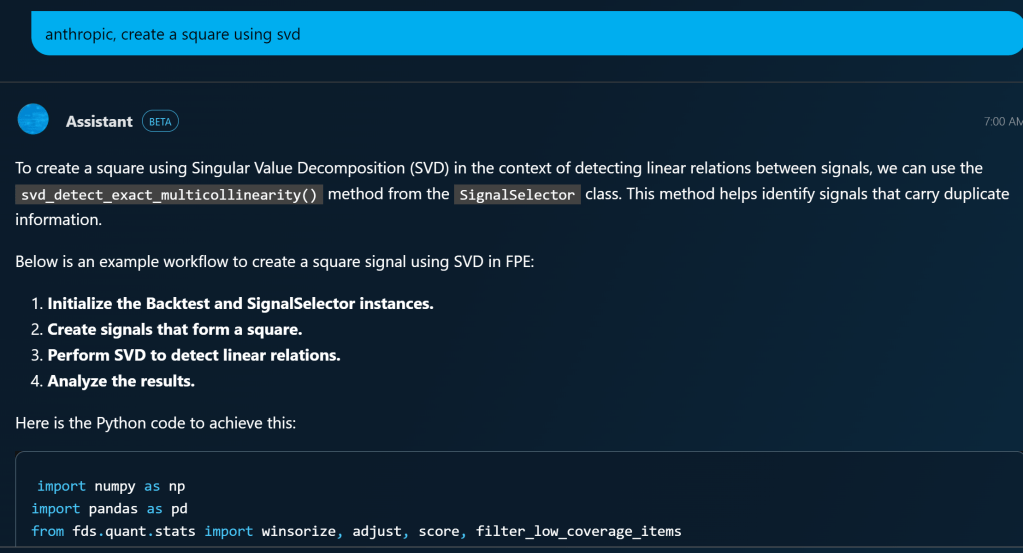Click the BETA badge next to Assistant
The width and height of the screenshot is (1023, 553).
[x=160, y=121]
